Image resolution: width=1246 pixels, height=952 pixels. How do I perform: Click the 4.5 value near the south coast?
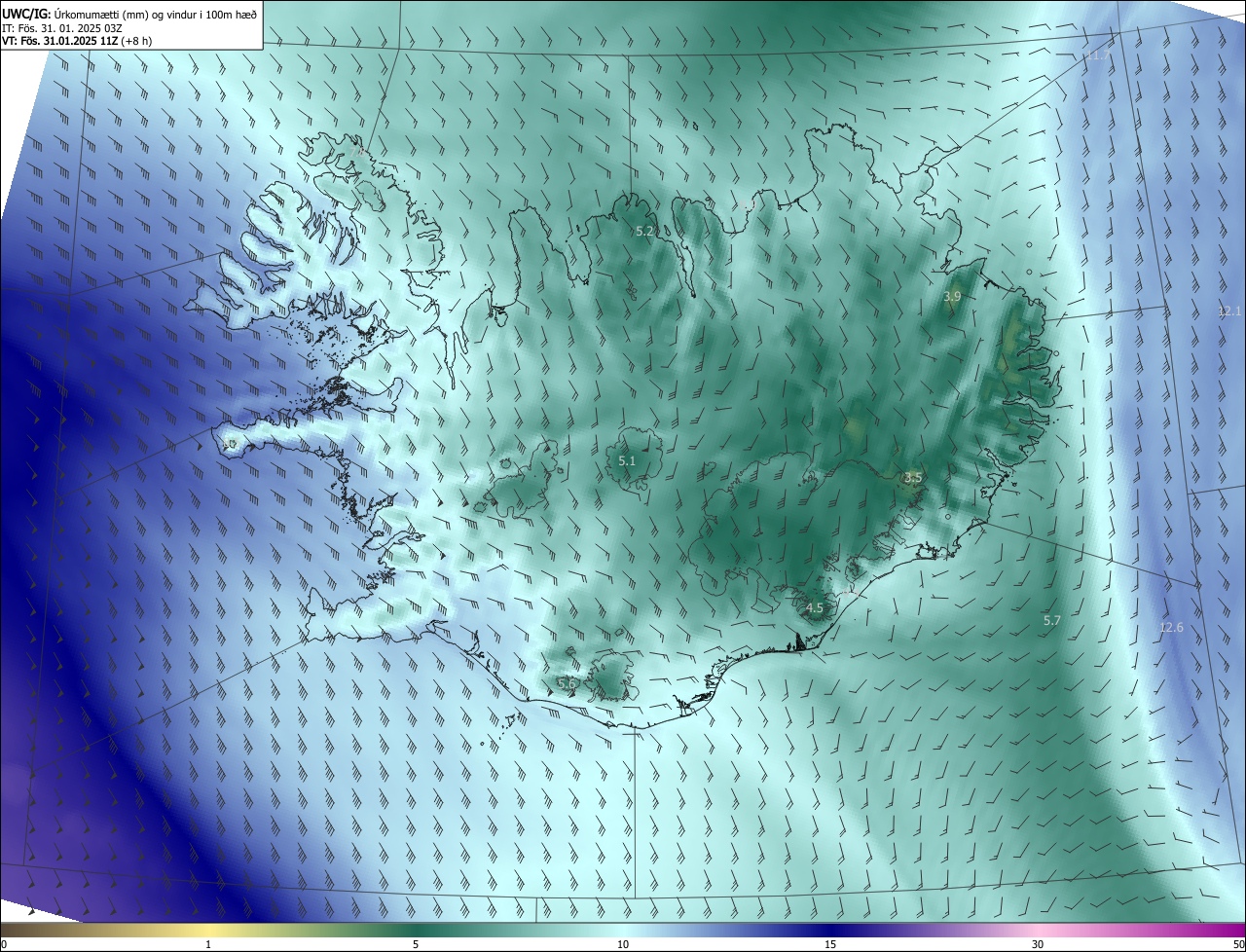coord(815,608)
